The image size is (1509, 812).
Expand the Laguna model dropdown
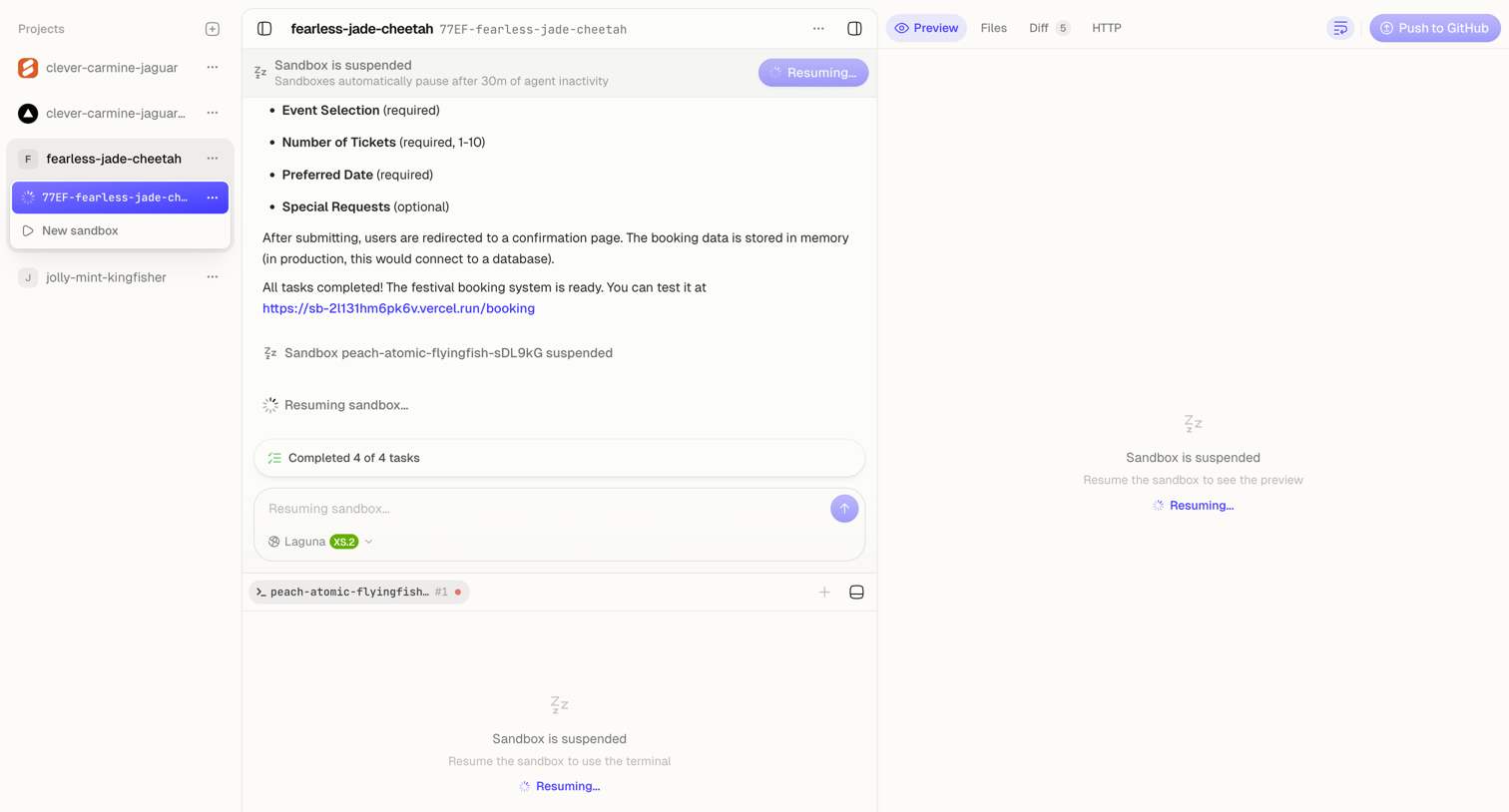(320, 542)
